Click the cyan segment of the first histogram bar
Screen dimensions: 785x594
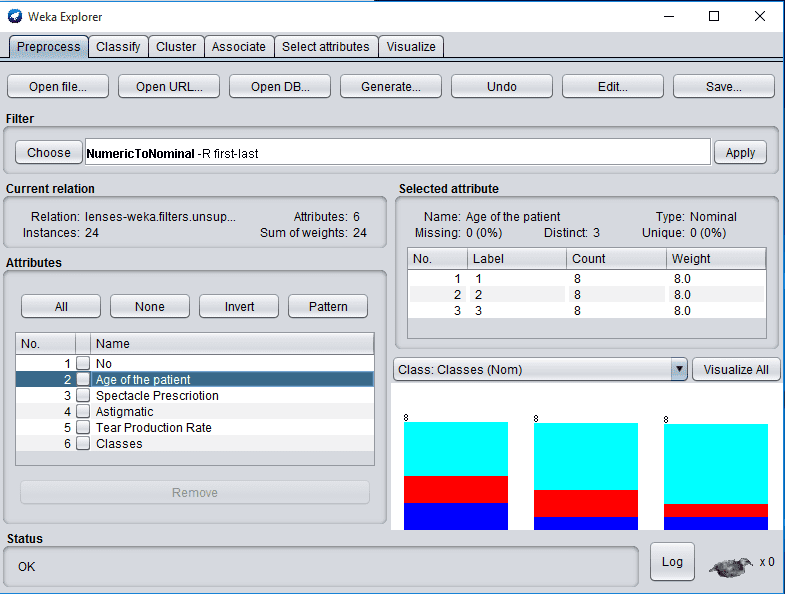coord(456,449)
